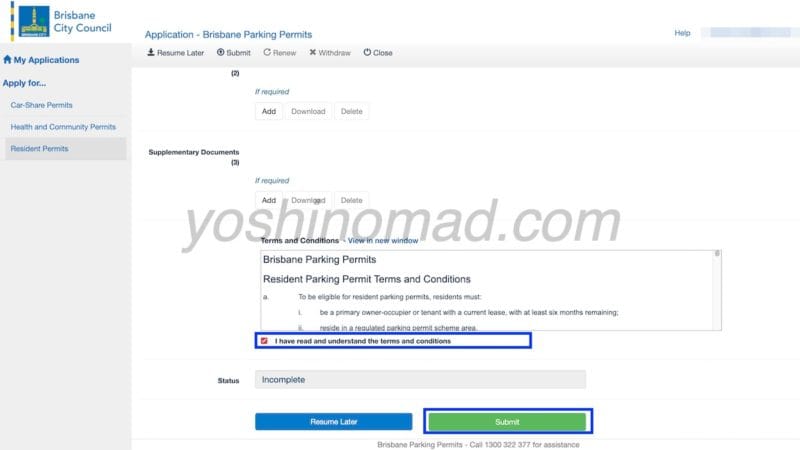The width and height of the screenshot is (800, 450).
Task: Click Add for Supplementary Documents (2)
Action: click(269, 111)
